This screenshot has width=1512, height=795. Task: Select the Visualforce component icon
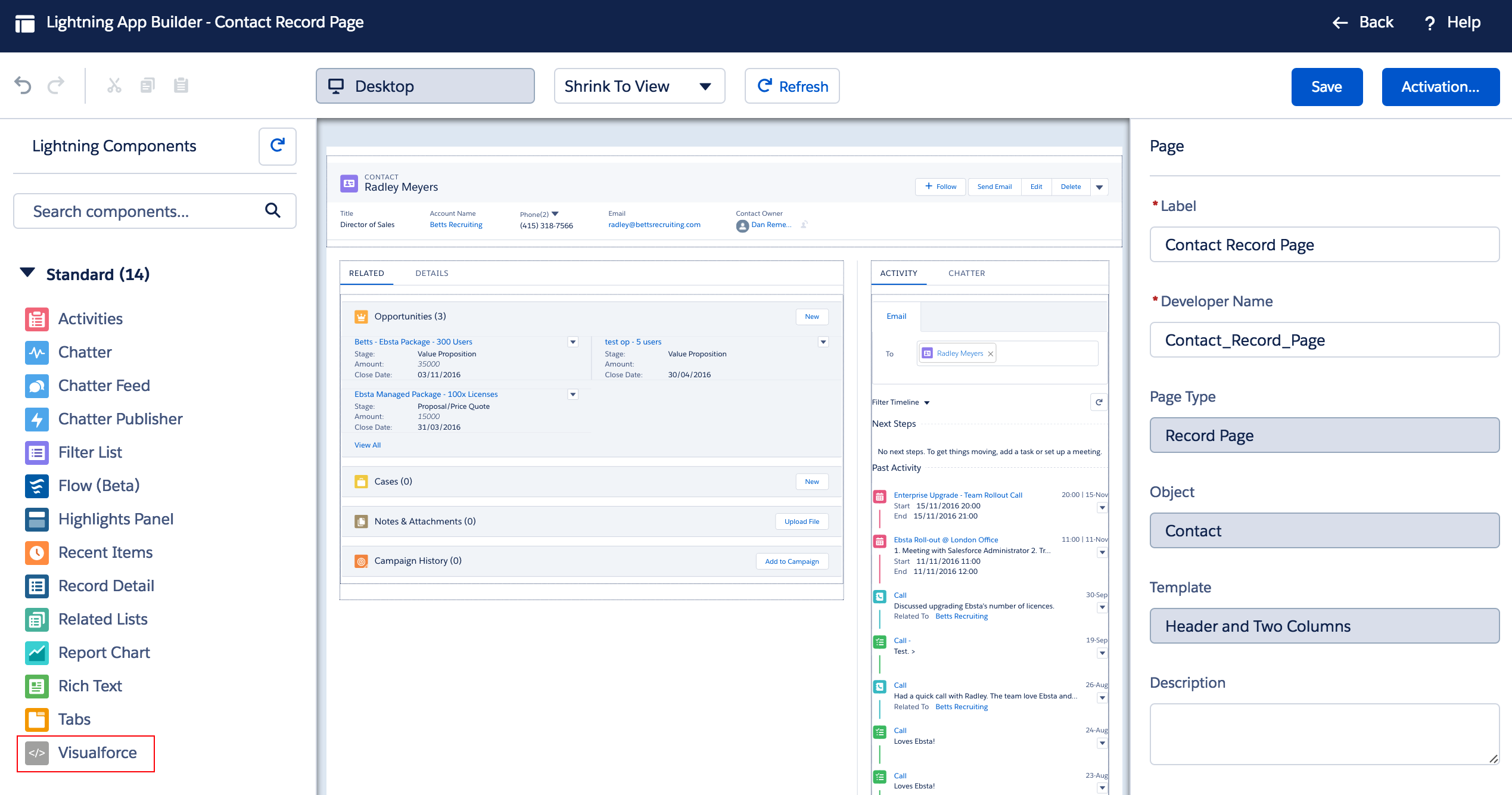point(37,753)
